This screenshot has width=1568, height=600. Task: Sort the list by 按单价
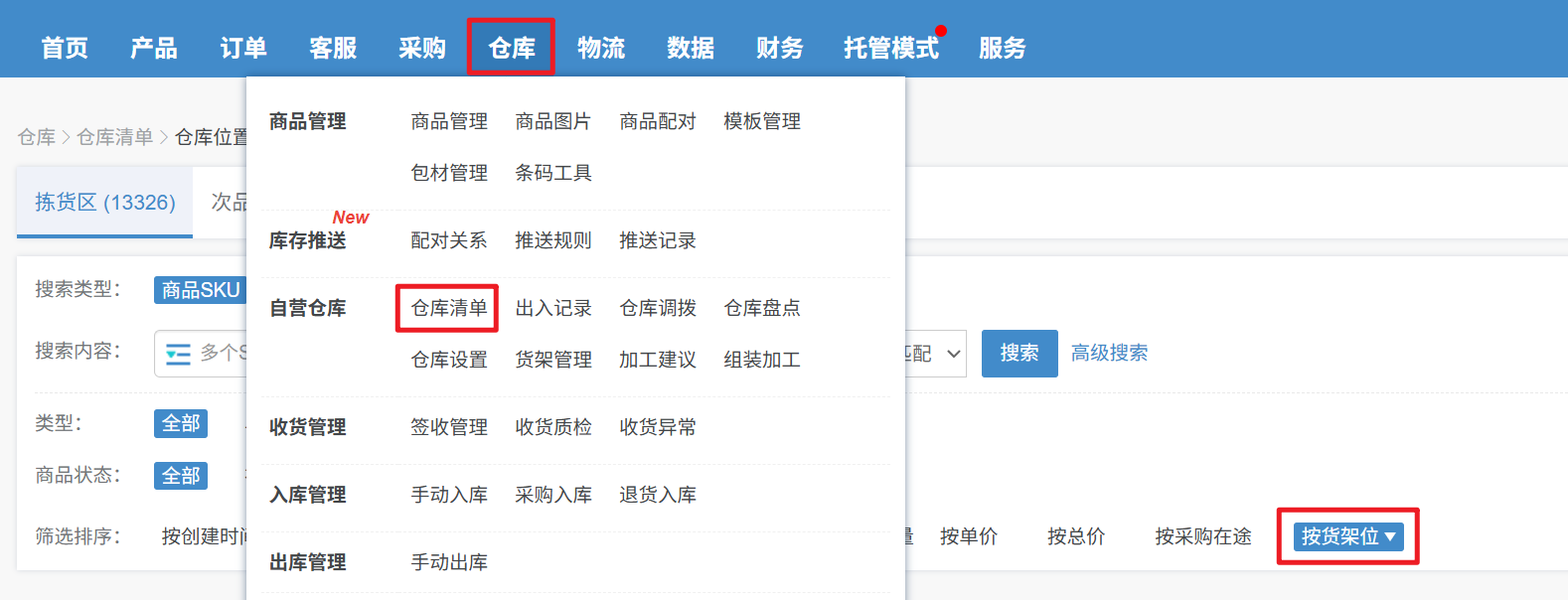968,536
